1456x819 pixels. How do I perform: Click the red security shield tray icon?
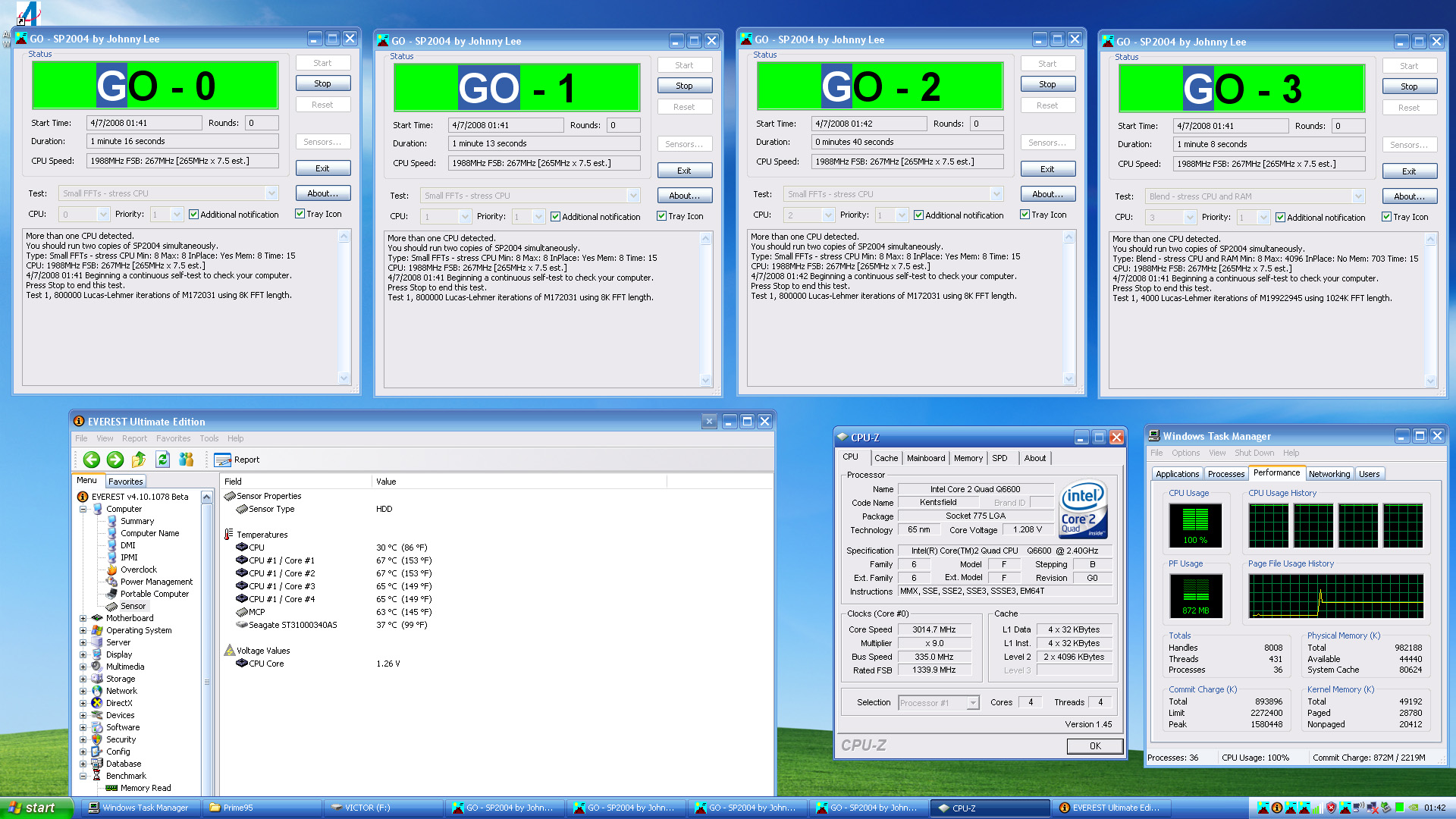click(x=1331, y=808)
